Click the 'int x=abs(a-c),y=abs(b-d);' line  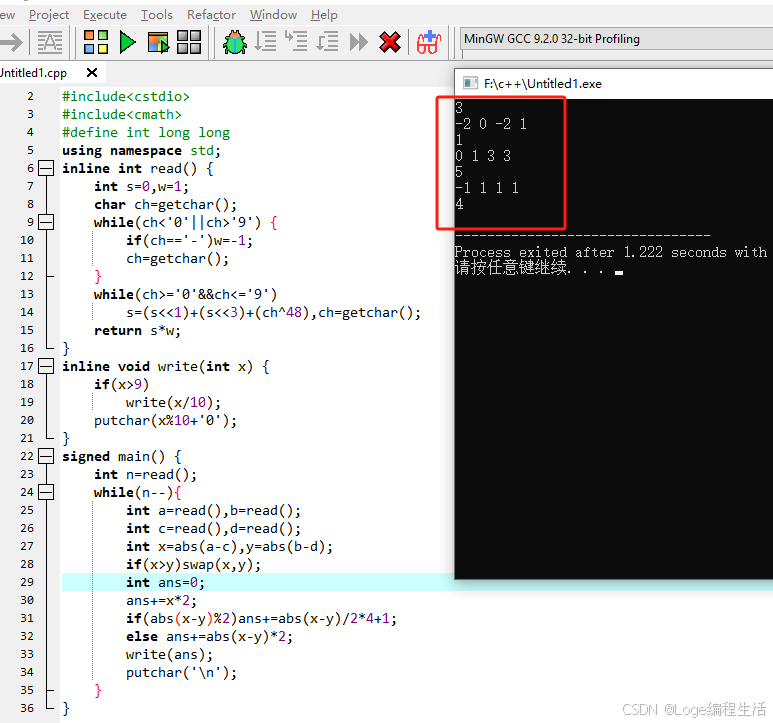[x=229, y=547]
